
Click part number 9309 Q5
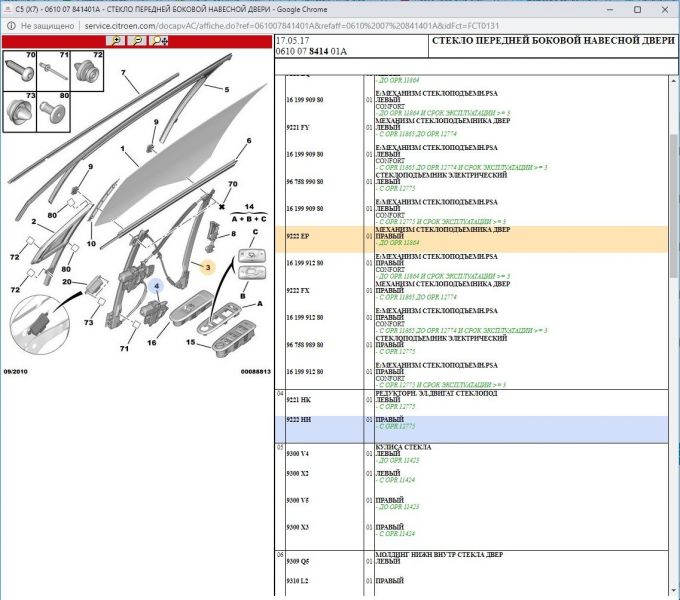click(298, 561)
